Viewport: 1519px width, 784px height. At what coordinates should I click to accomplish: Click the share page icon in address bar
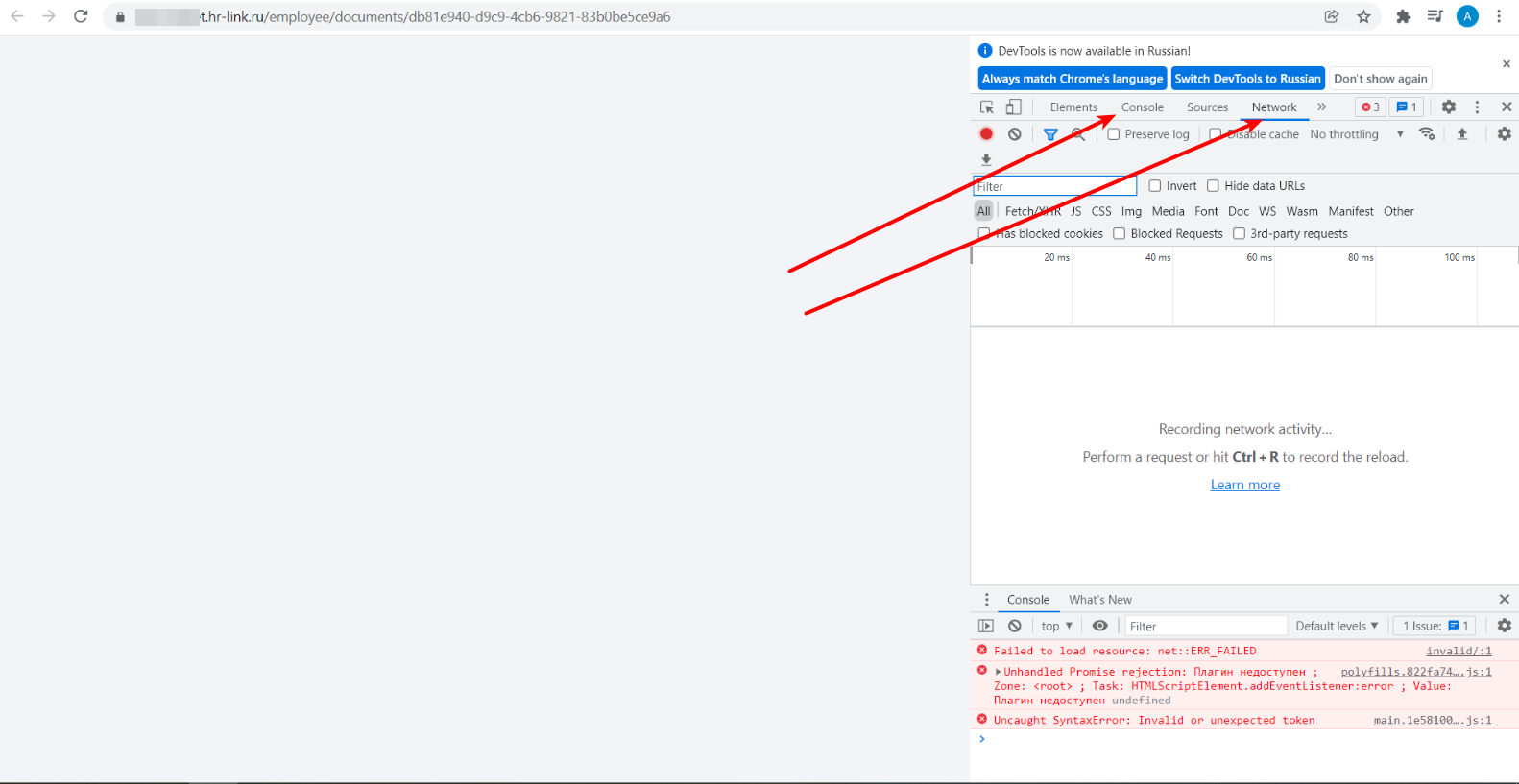click(1332, 16)
